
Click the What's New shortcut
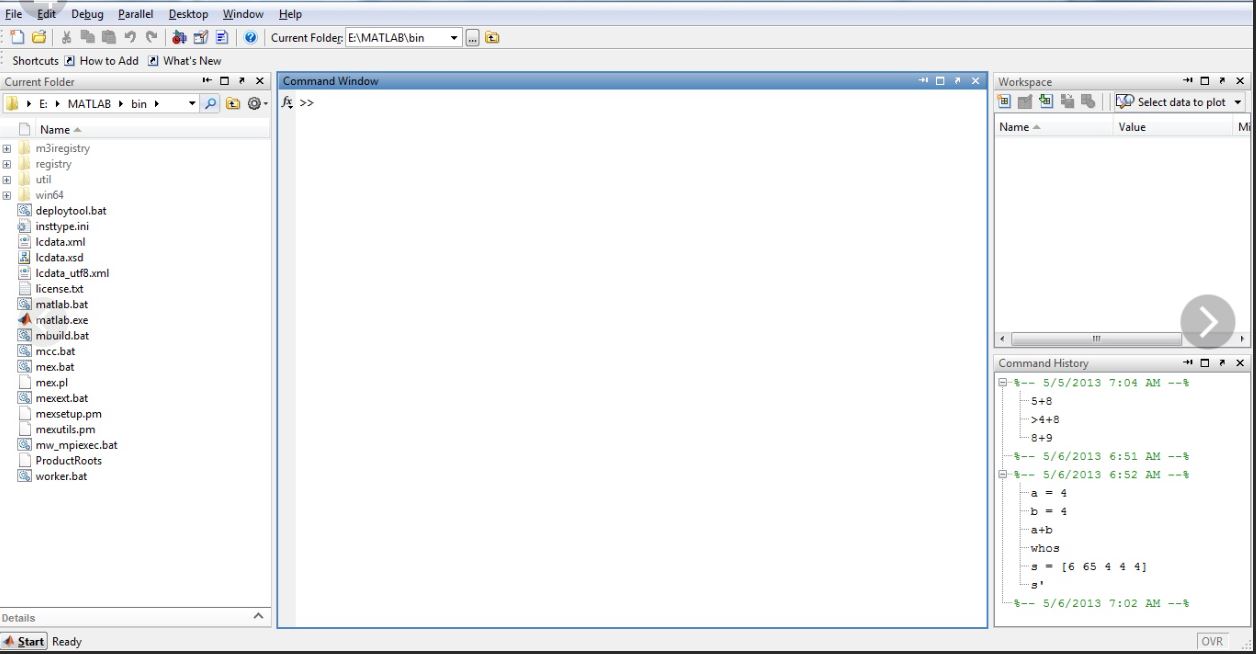[184, 61]
